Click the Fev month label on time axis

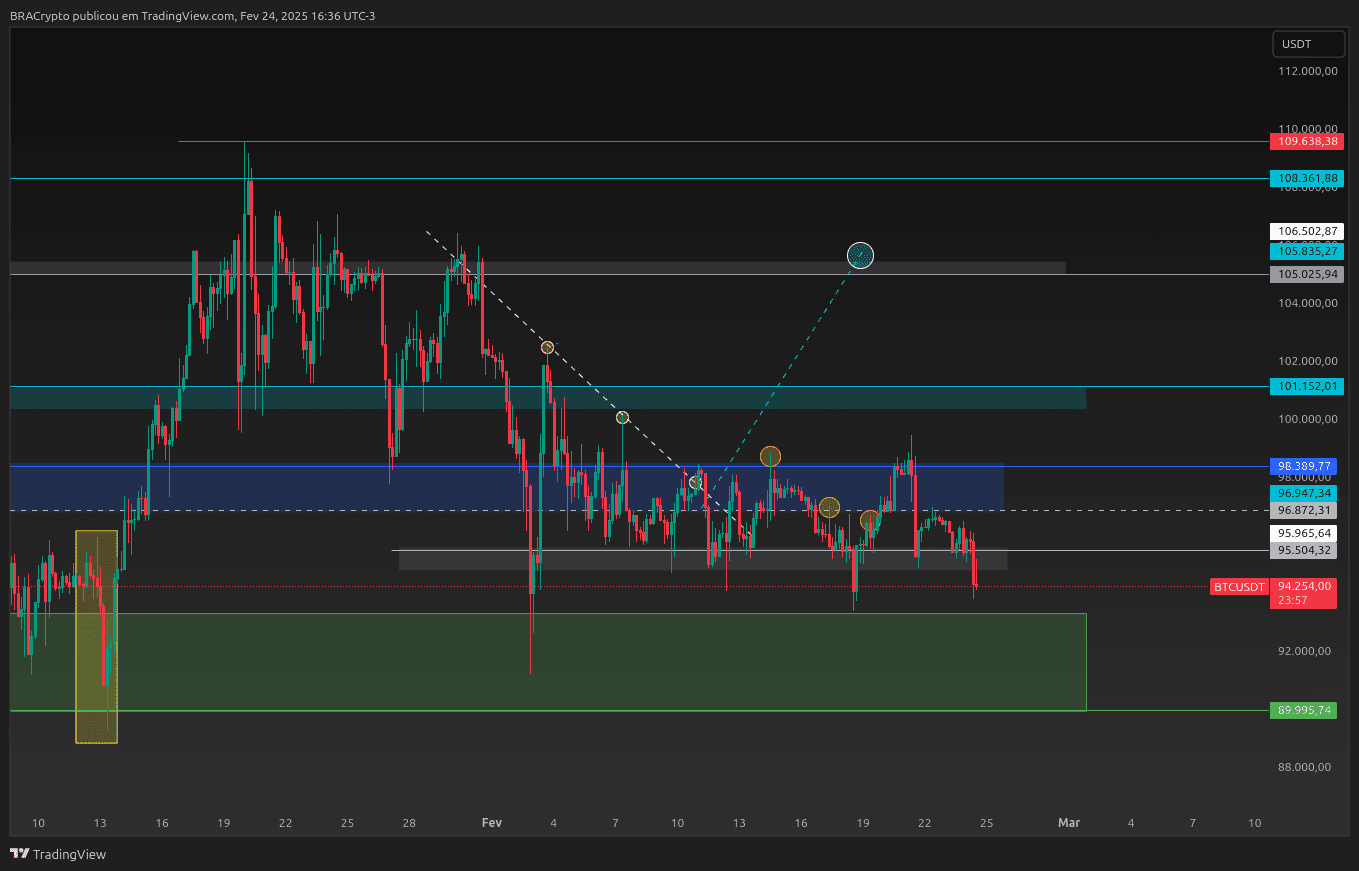[x=491, y=823]
